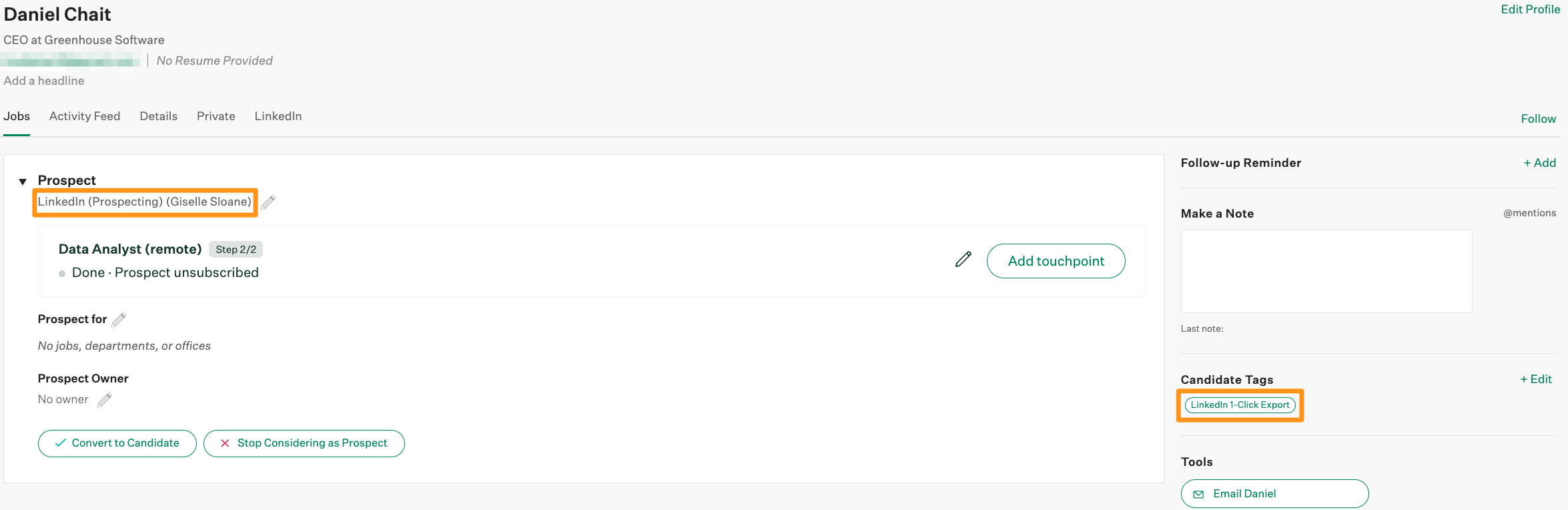1568x510 pixels.
Task: Focus the Make a Note text box
Action: click(1326, 272)
